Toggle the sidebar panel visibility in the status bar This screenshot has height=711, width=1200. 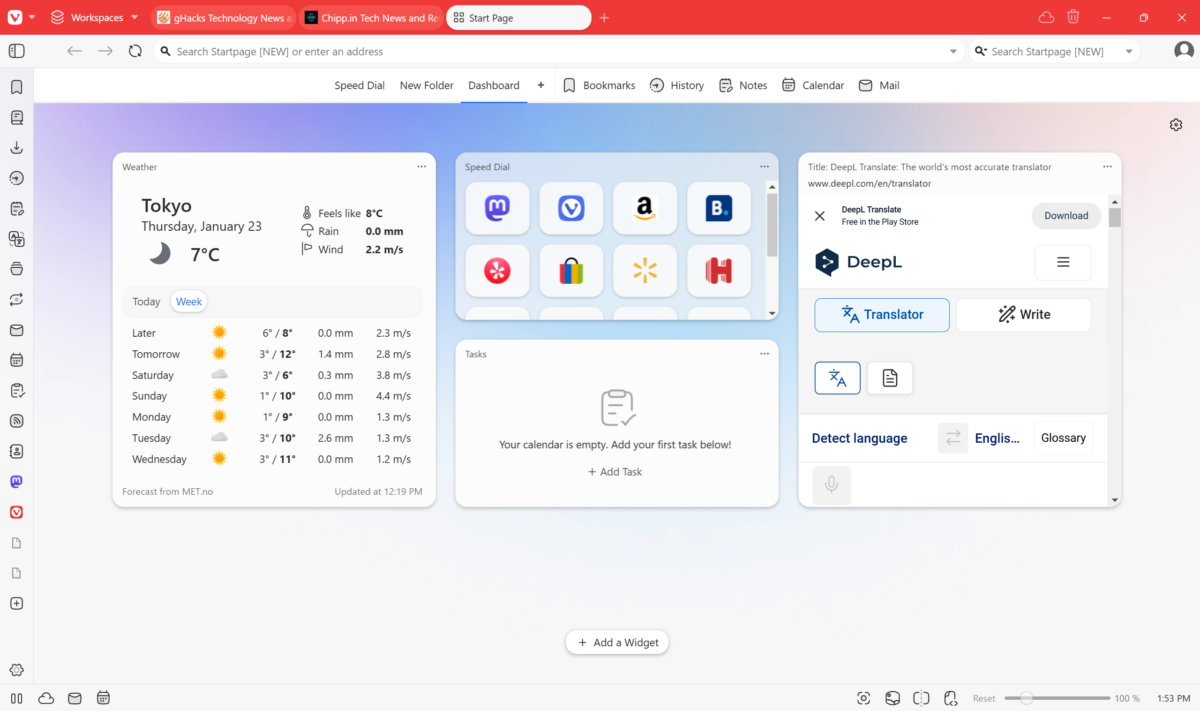pos(14,697)
